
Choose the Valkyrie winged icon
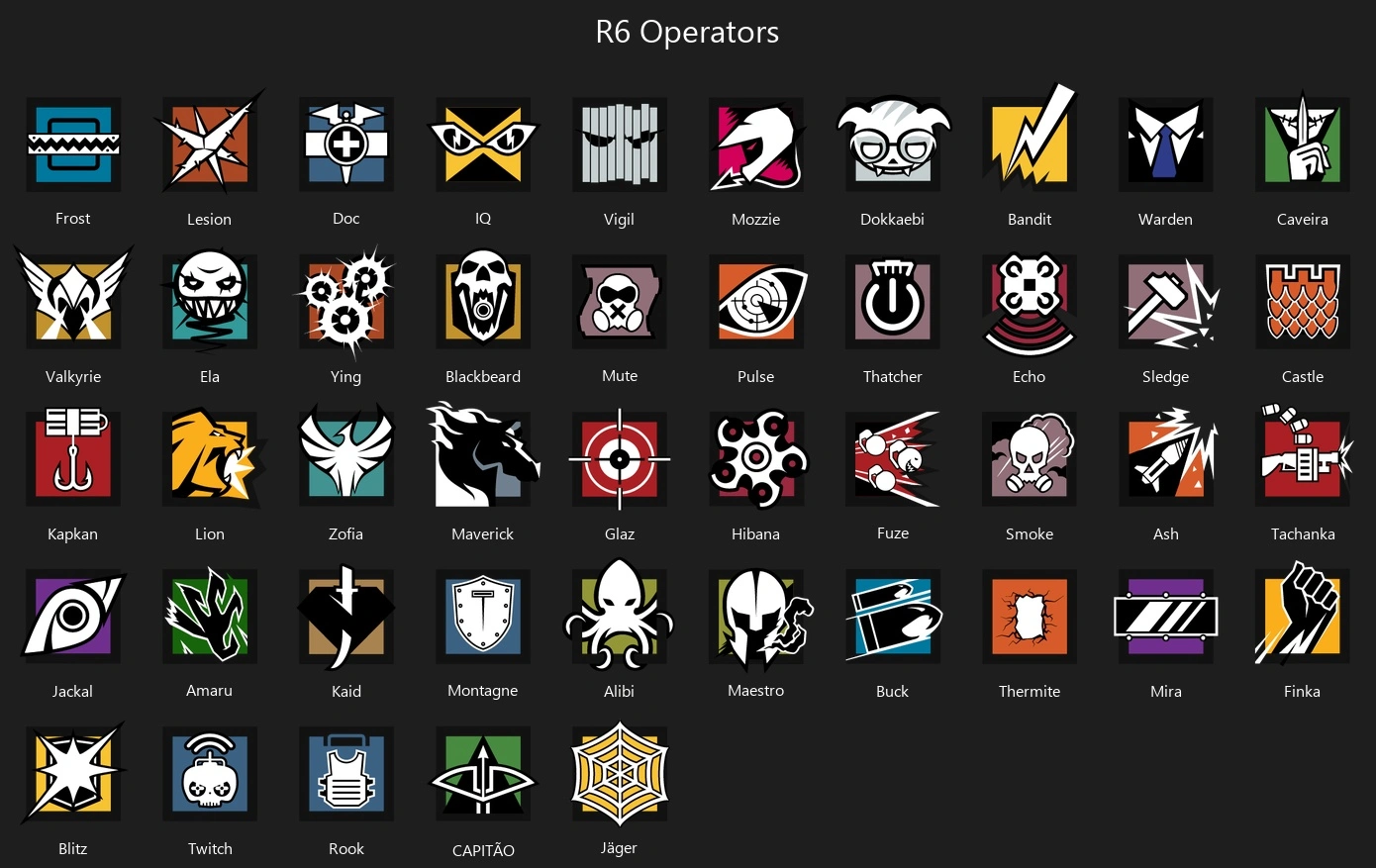pos(73,301)
